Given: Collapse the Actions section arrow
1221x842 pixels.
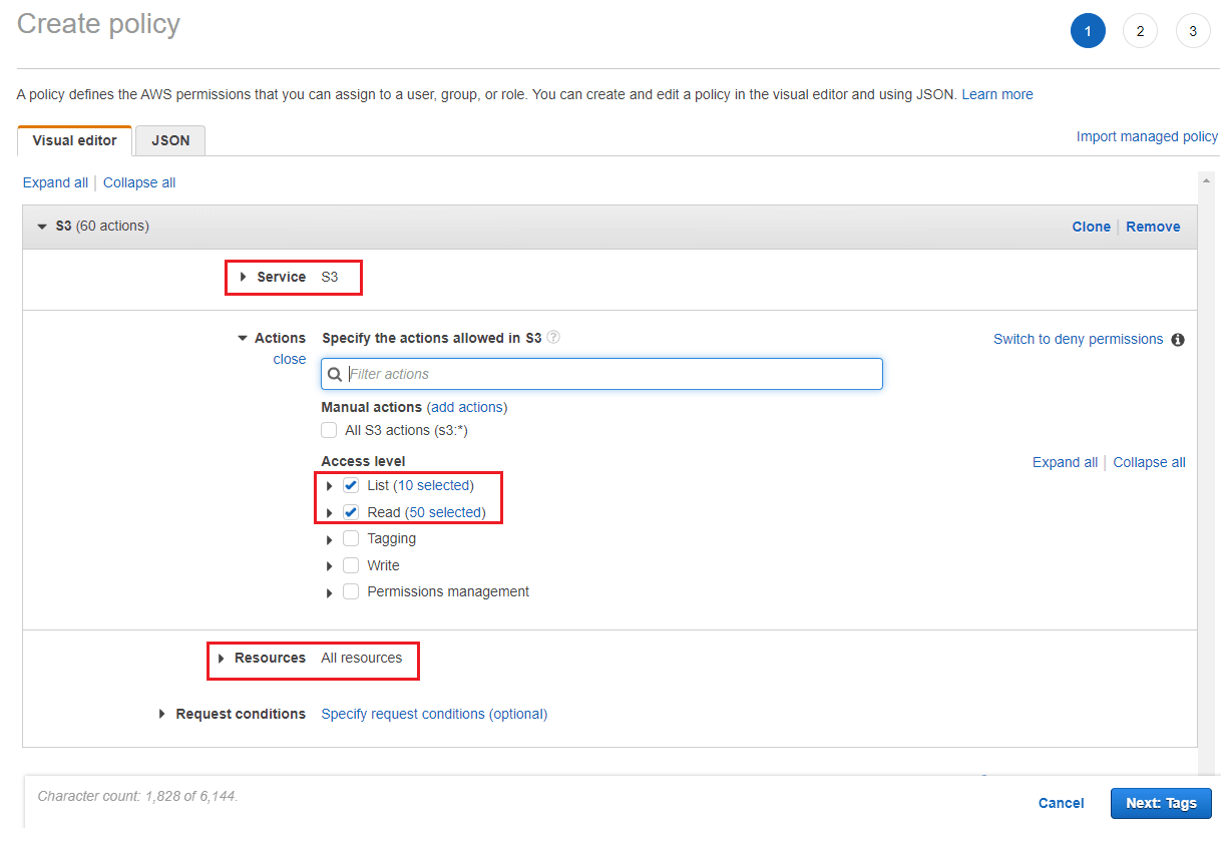Looking at the screenshot, I should (x=242, y=338).
